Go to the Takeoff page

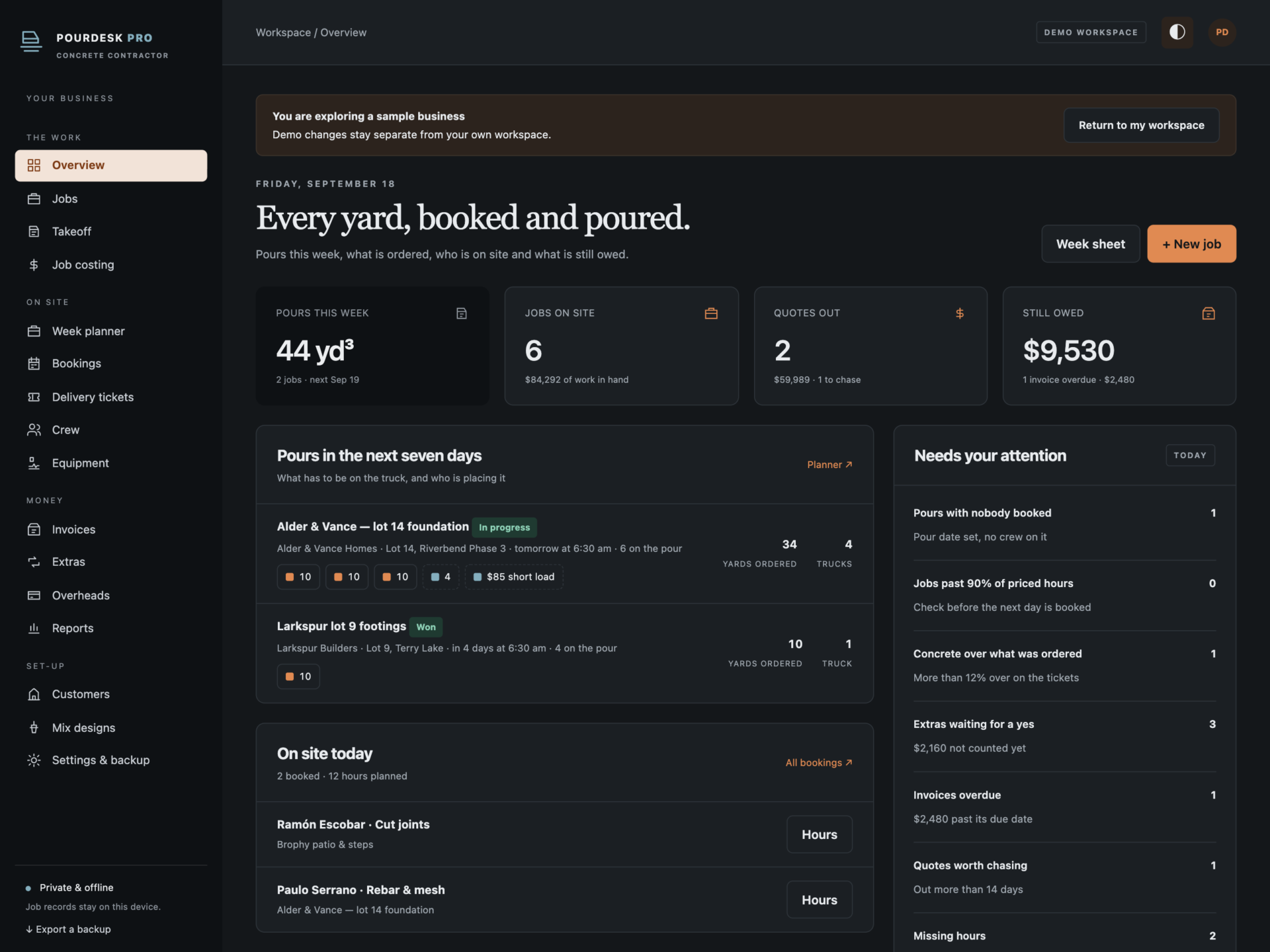111,231
